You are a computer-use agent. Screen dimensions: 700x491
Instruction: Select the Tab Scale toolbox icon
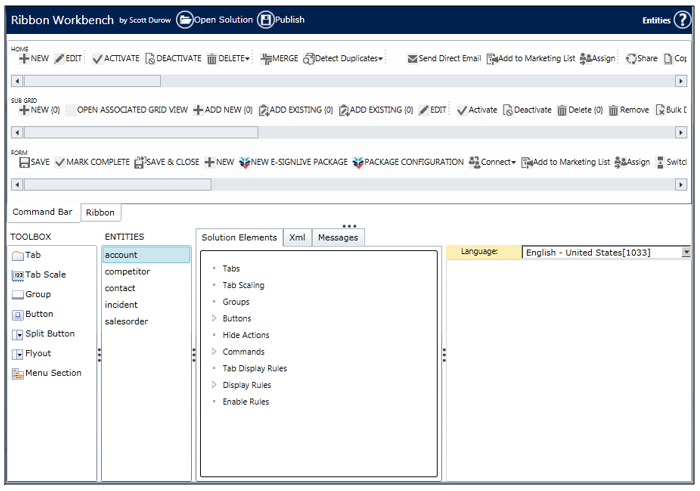[x=18, y=275]
